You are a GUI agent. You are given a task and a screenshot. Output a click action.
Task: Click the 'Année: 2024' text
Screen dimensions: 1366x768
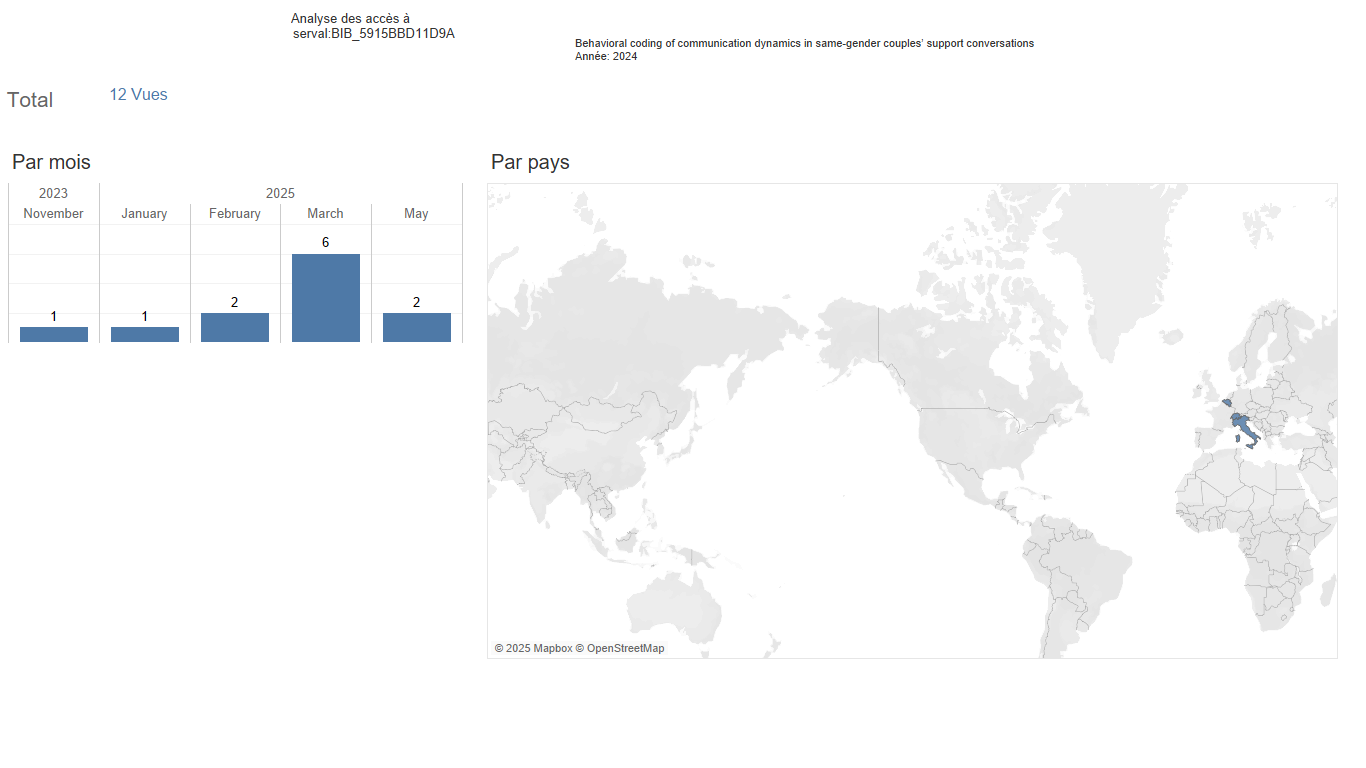(x=606, y=57)
